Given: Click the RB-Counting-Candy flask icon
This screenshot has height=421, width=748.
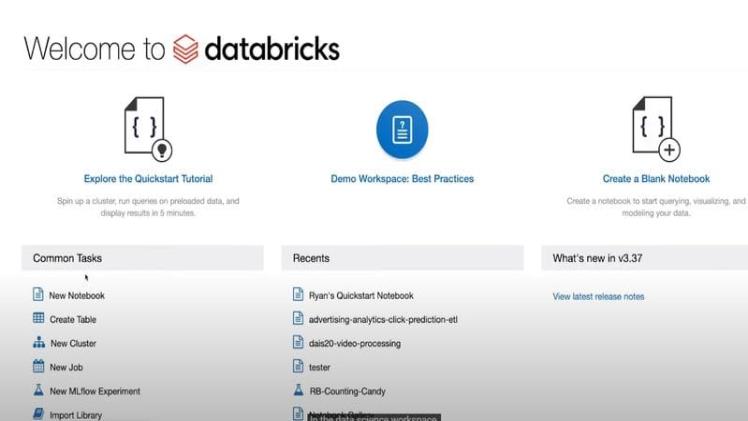Looking at the screenshot, I should (298, 391).
